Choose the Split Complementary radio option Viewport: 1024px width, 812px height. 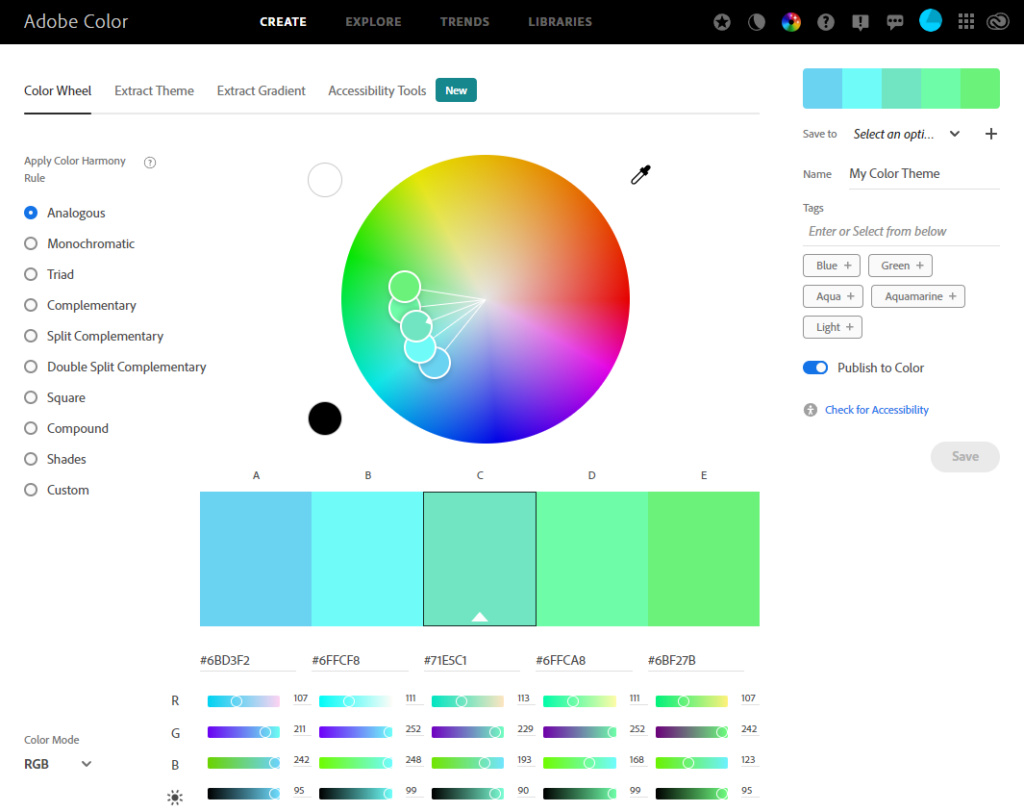click(x=31, y=336)
